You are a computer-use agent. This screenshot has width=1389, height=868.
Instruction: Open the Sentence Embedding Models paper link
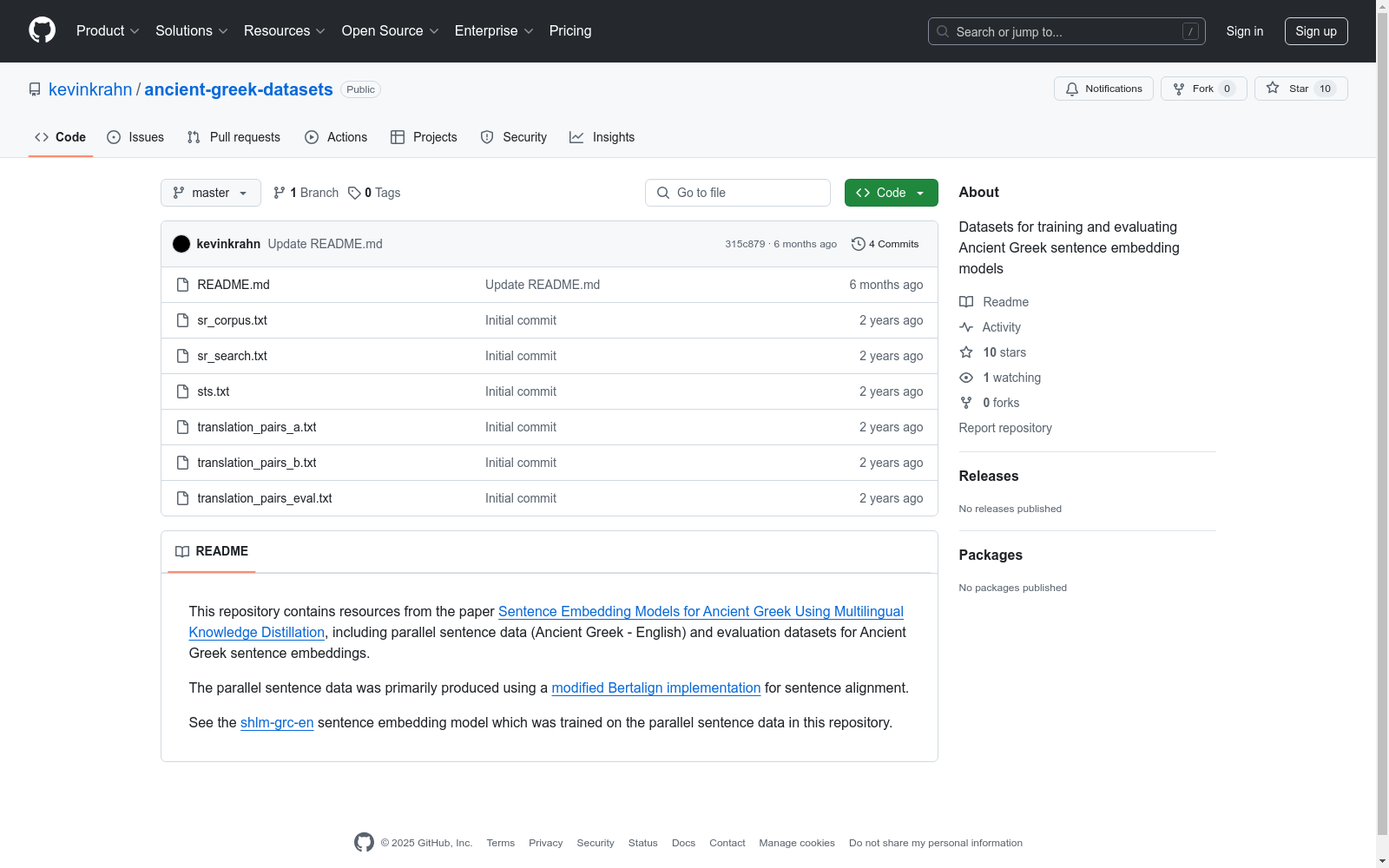pos(546,621)
